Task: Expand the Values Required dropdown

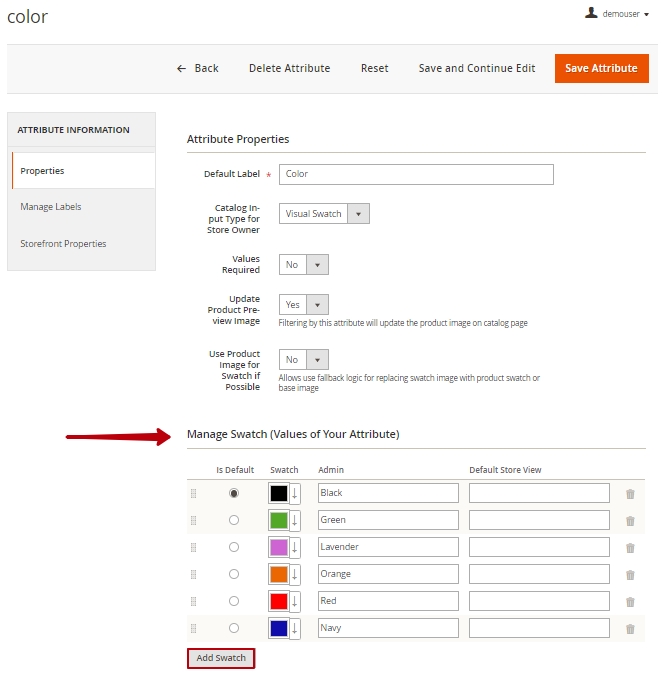Action: [304, 265]
